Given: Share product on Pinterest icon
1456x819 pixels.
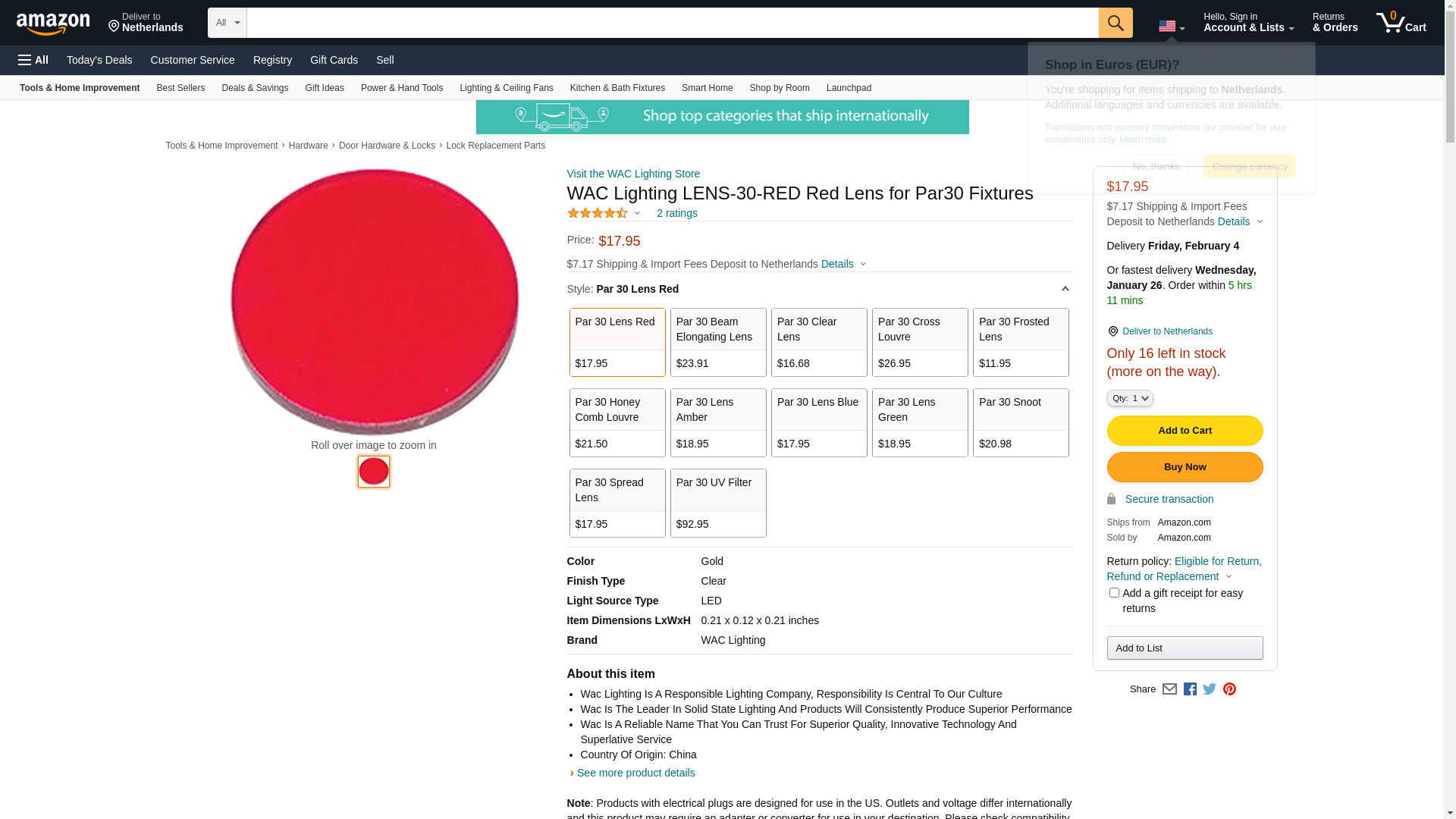Looking at the screenshot, I should (x=1229, y=689).
